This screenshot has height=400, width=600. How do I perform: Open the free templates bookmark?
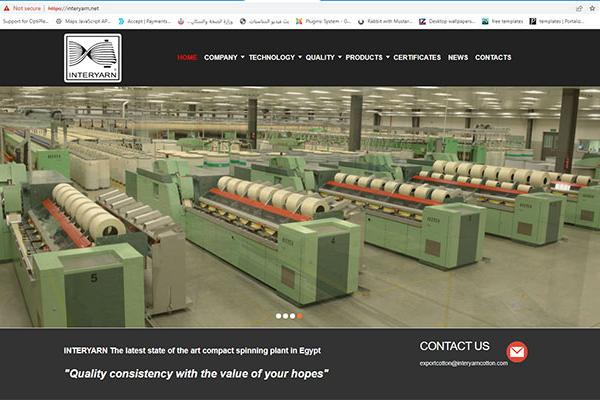click(502, 21)
